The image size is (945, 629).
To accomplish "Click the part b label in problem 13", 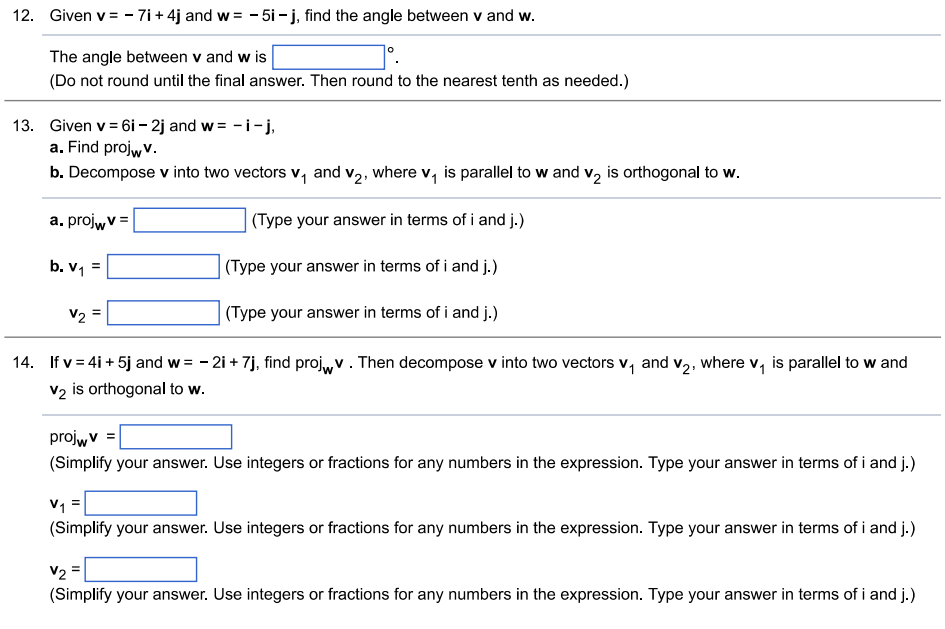I will pos(55,171).
